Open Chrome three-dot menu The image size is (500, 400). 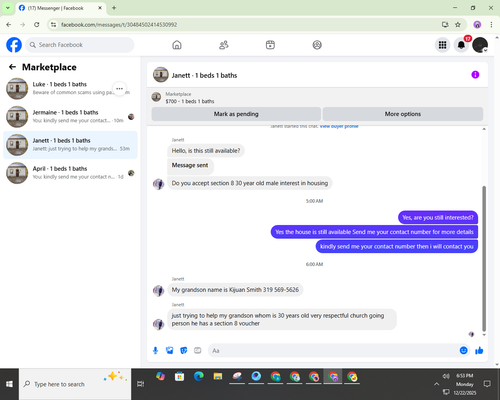(491, 25)
